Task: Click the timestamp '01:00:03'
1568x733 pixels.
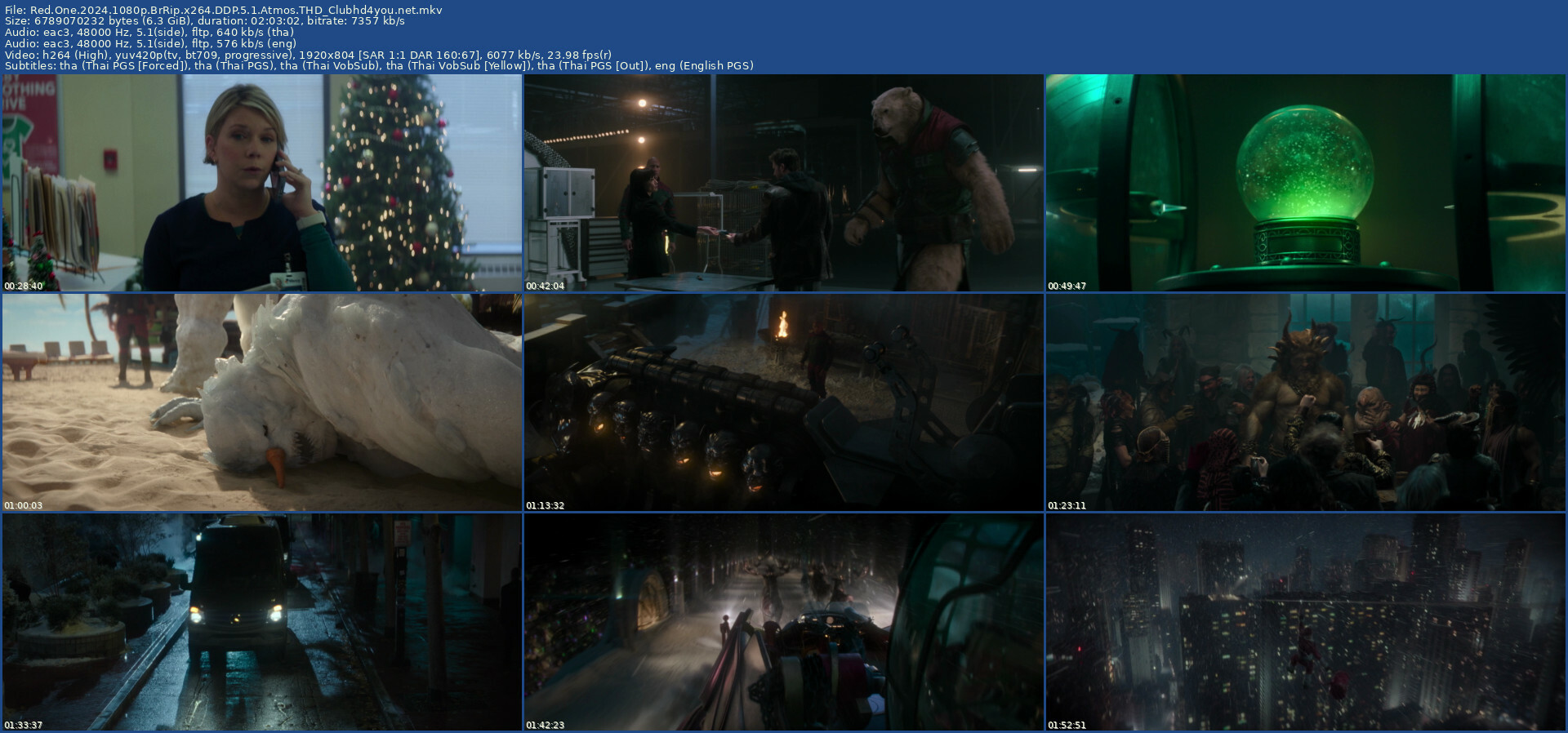Action: 23,506
